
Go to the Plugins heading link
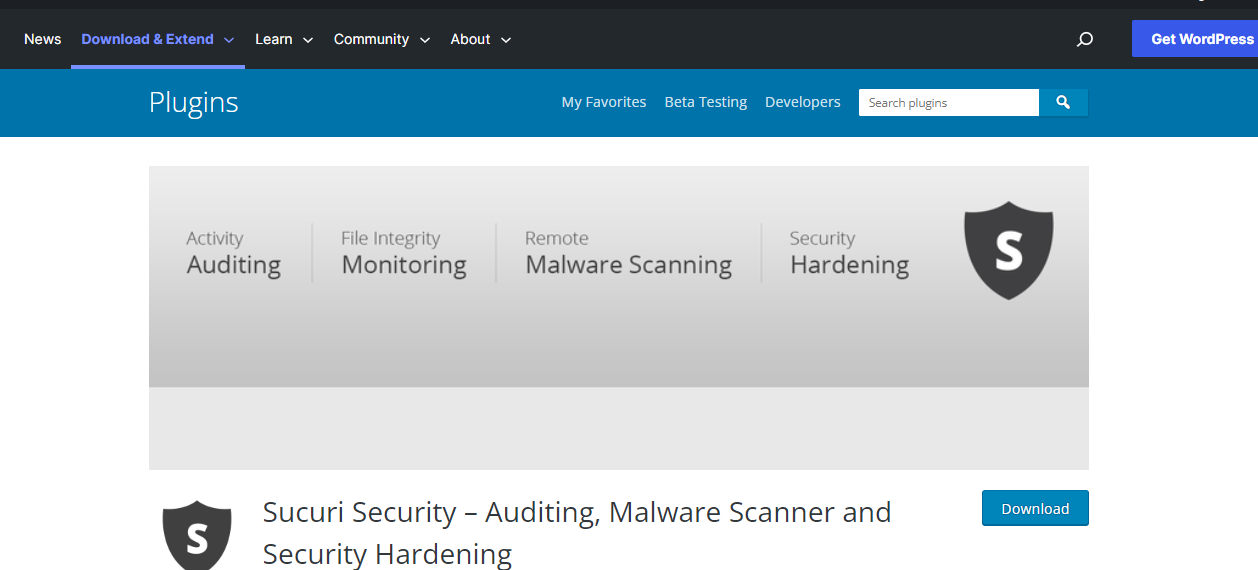pos(194,102)
